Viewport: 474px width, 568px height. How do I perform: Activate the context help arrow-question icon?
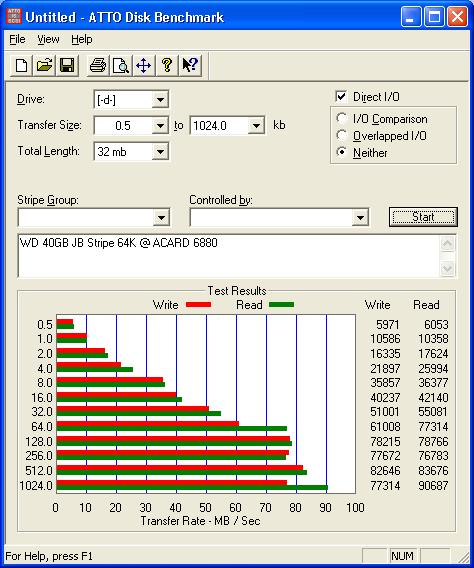190,66
